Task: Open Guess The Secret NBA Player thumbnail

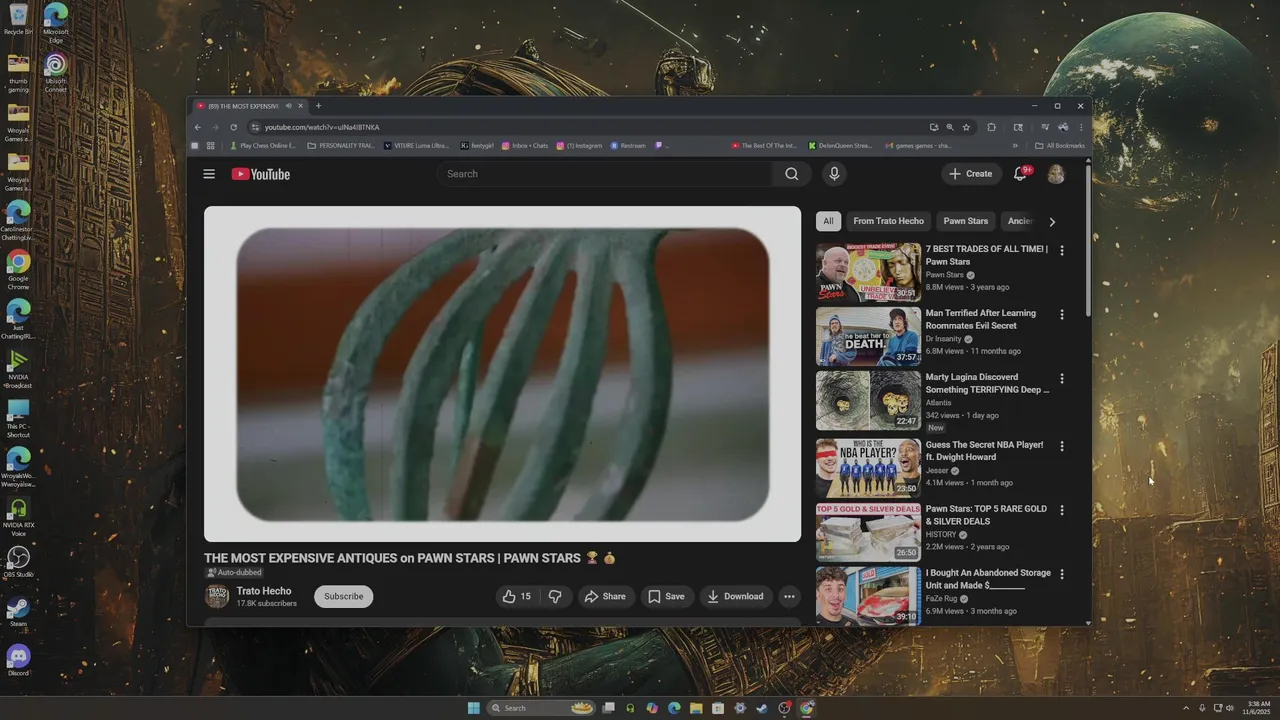Action: (x=868, y=468)
